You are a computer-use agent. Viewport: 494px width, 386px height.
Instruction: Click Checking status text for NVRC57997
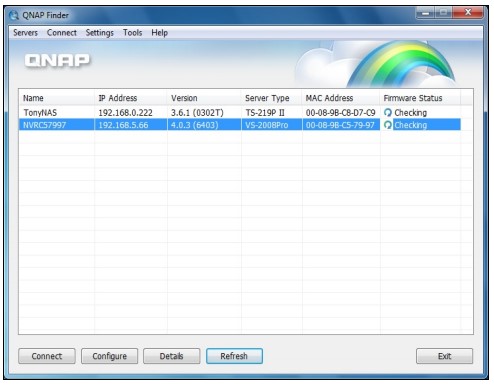[x=410, y=125]
